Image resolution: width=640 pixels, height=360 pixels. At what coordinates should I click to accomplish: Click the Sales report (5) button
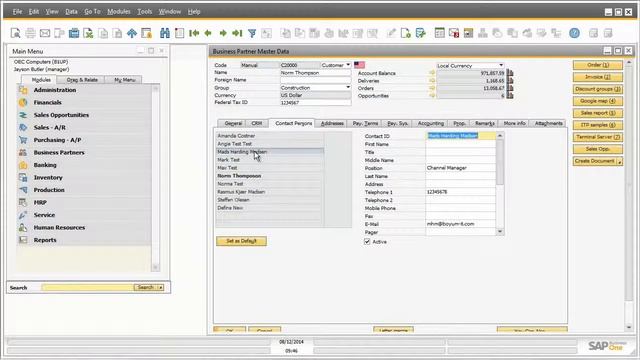click(x=598, y=113)
